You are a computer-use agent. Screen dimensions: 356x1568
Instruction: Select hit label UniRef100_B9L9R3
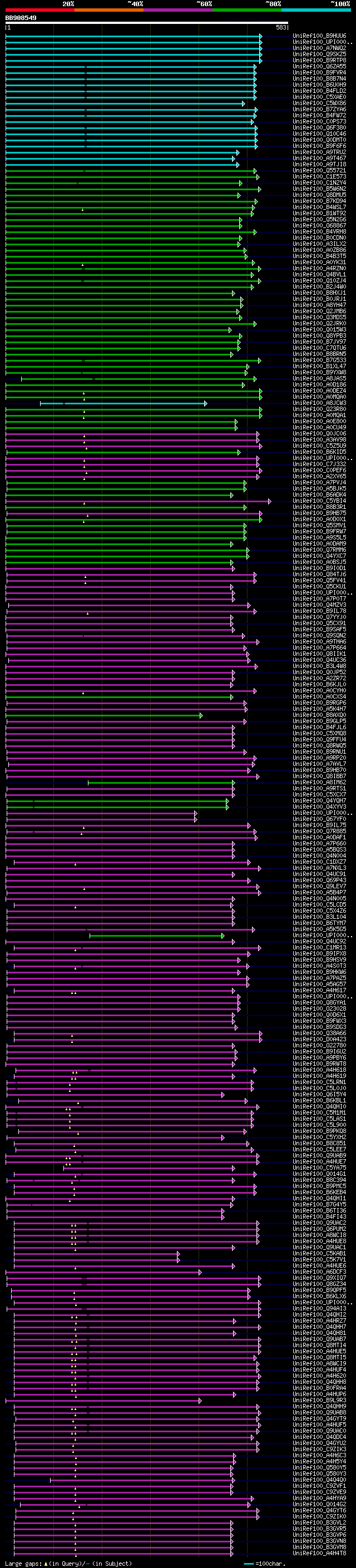[319, 1400]
